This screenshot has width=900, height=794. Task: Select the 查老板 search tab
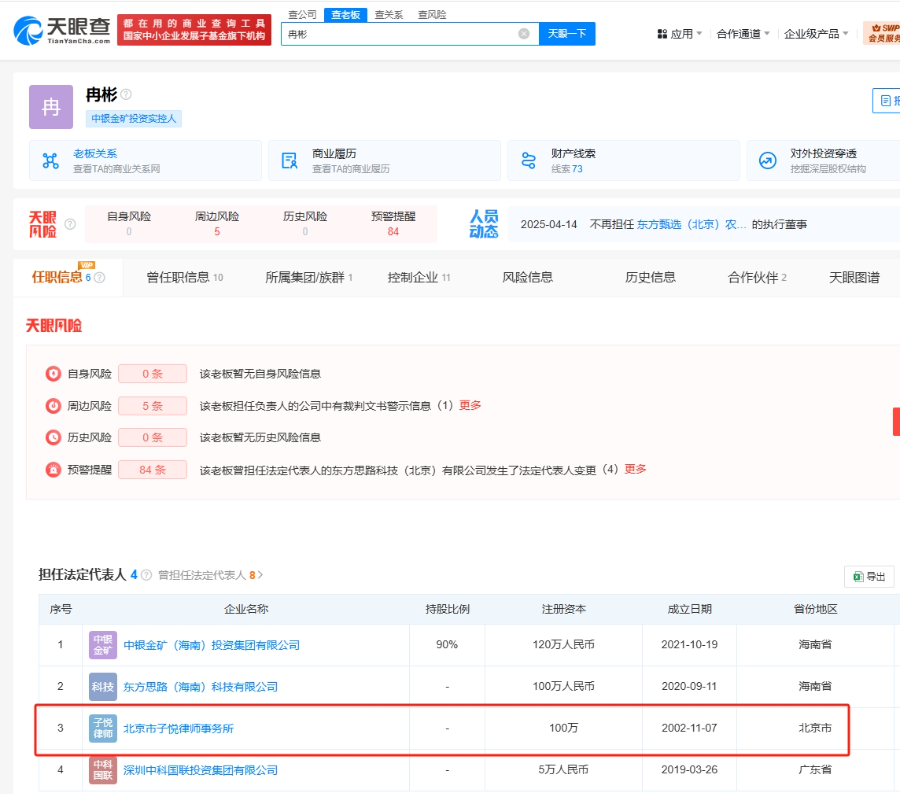tap(346, 14)
